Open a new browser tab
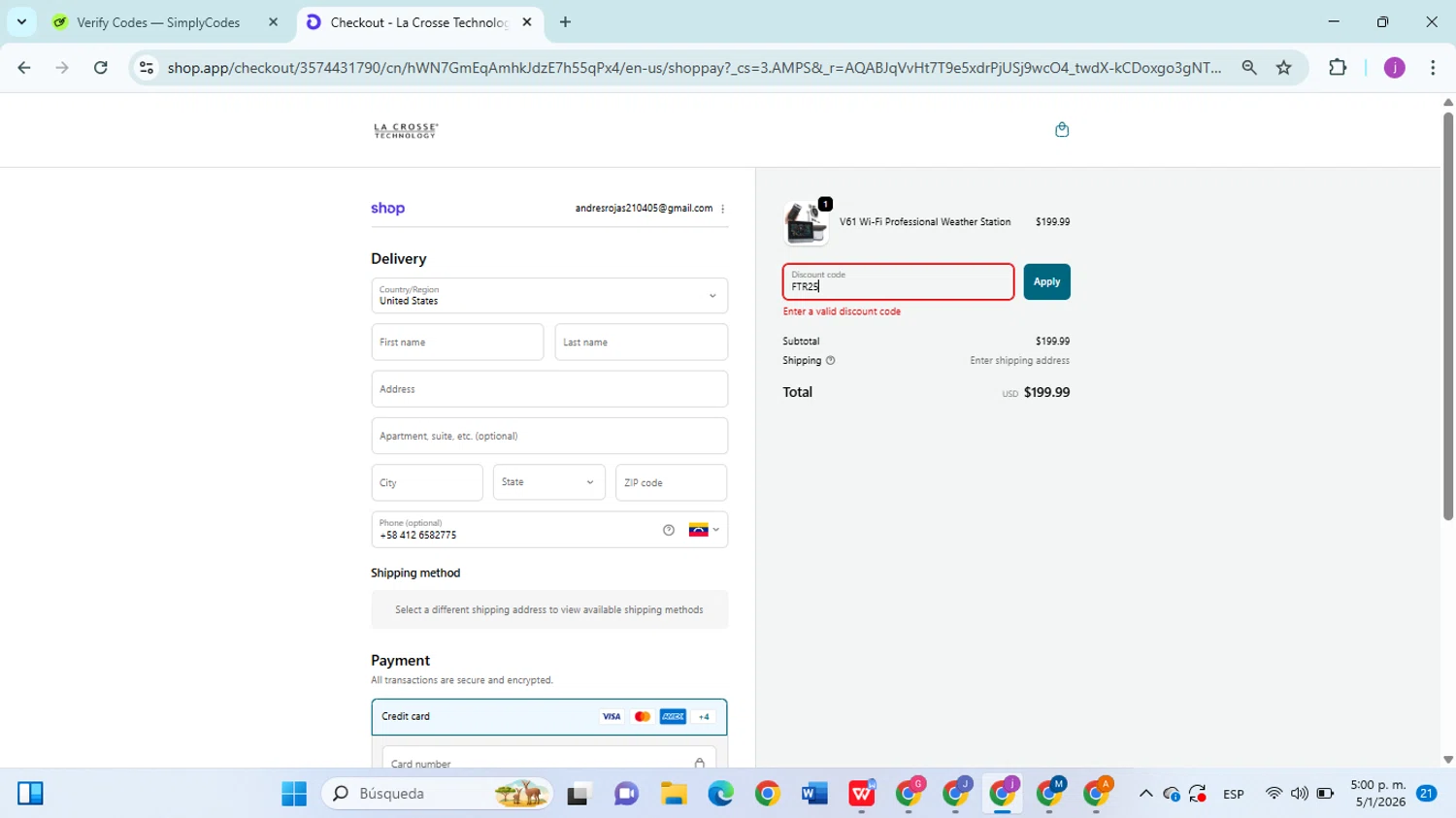This screenshot has width=1456, height=818. [565, 22]
